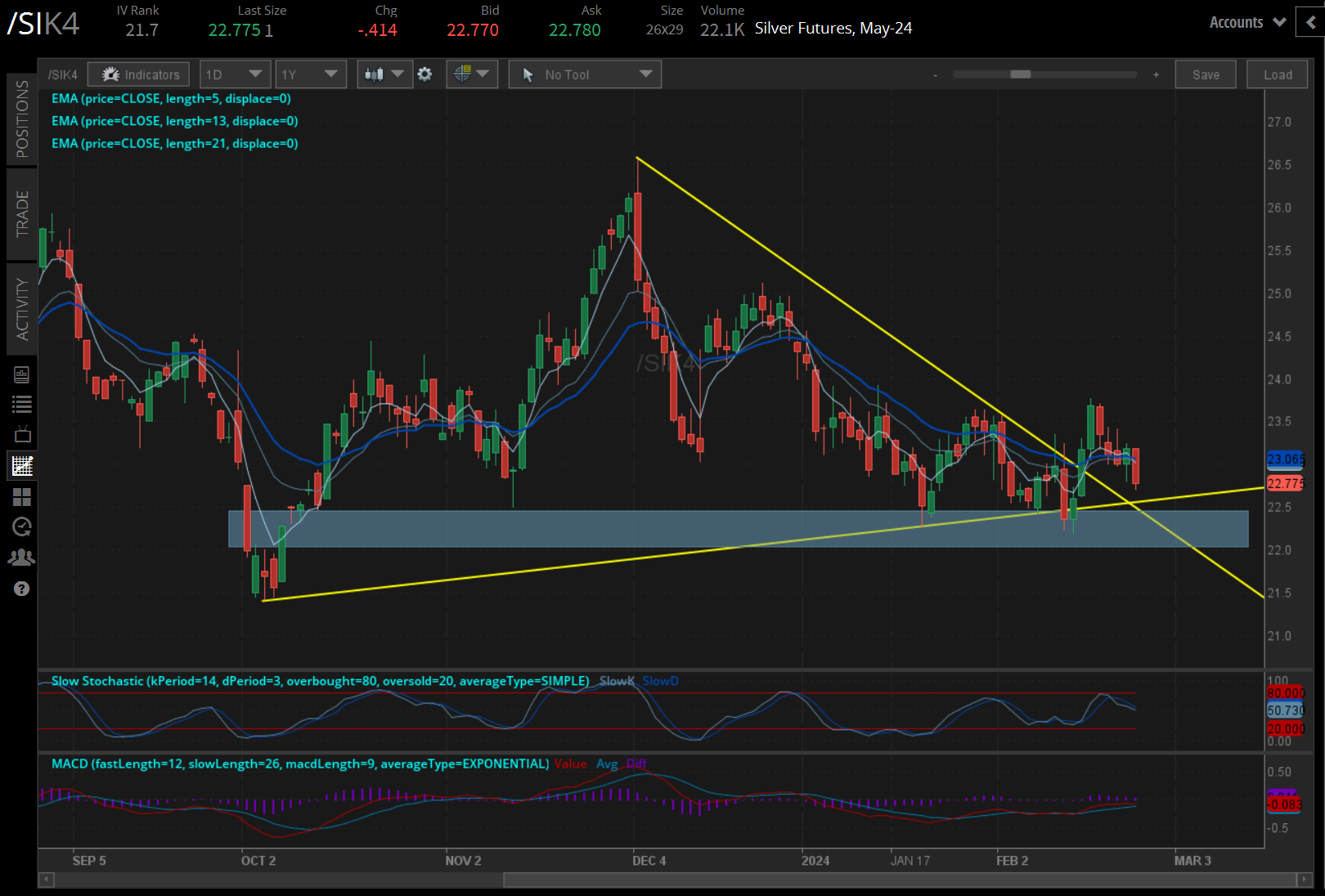Click the clock history icon in sidebar
The height and width of the screenshot is (896, 1325).
click(x=22, y=526)
